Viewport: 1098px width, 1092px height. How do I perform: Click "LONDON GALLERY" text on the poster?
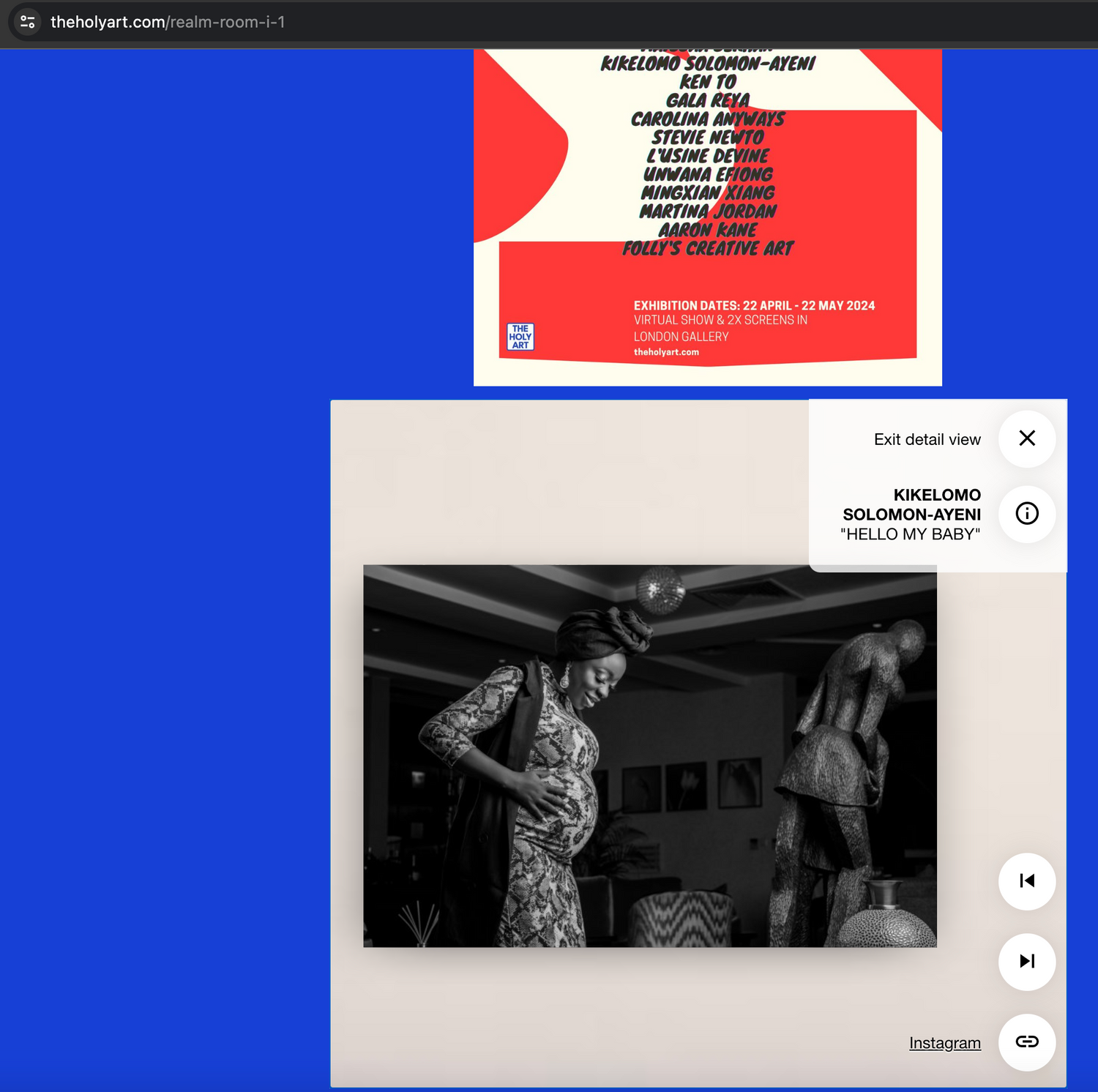tap(681, 337)
